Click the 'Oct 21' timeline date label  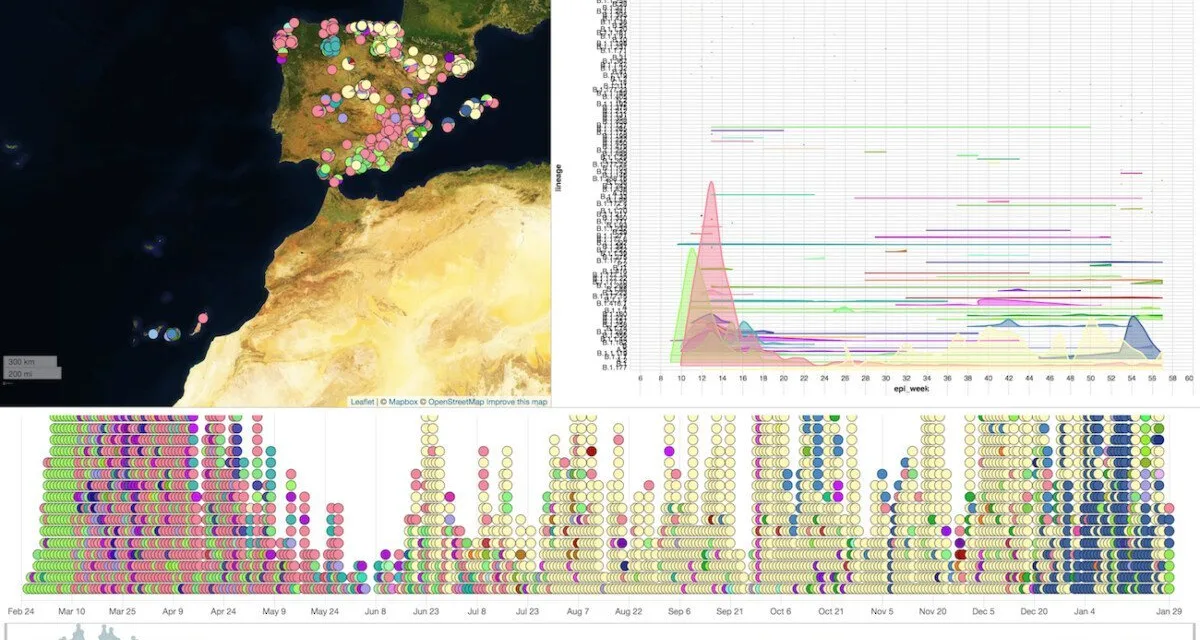(831, 611)
